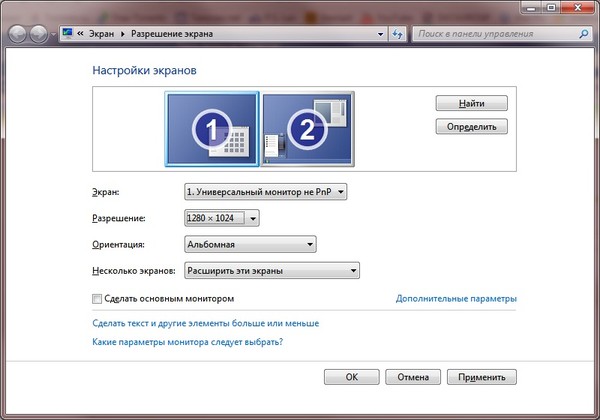600x420 pixels.
Task: Expand the double-chevron breadcrumb overflow
Action: point(80,34)
